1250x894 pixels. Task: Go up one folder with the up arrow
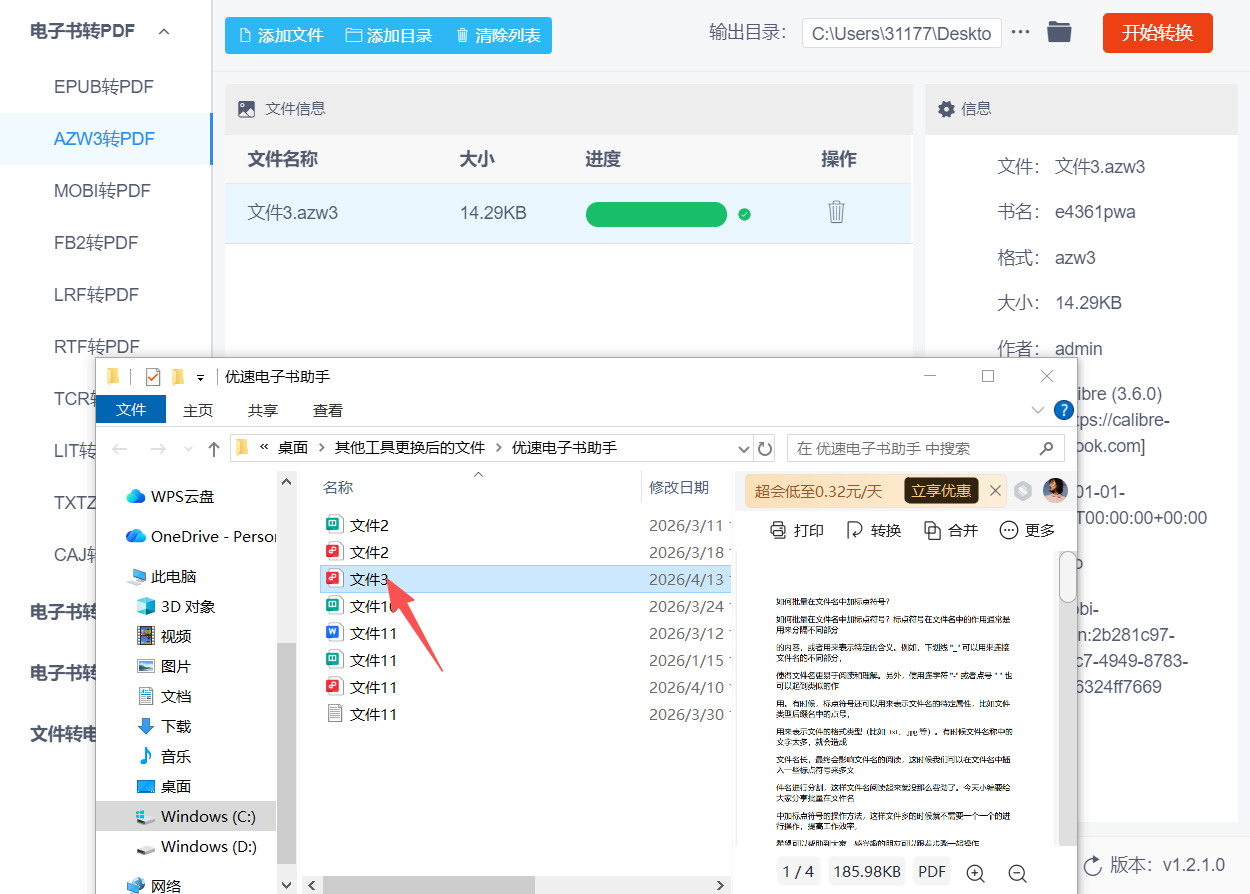click(x=213, y=449)
